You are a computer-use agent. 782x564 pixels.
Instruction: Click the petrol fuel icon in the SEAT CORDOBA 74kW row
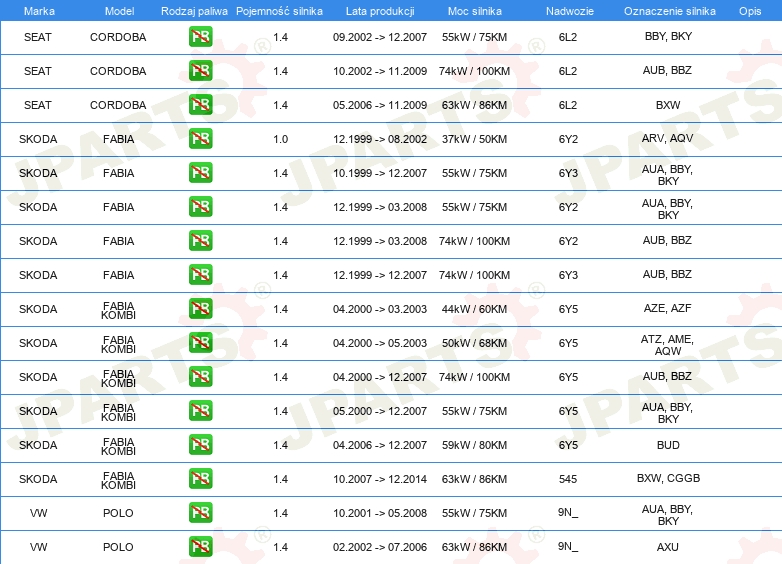pyautogui.click(x=200, y=71)
